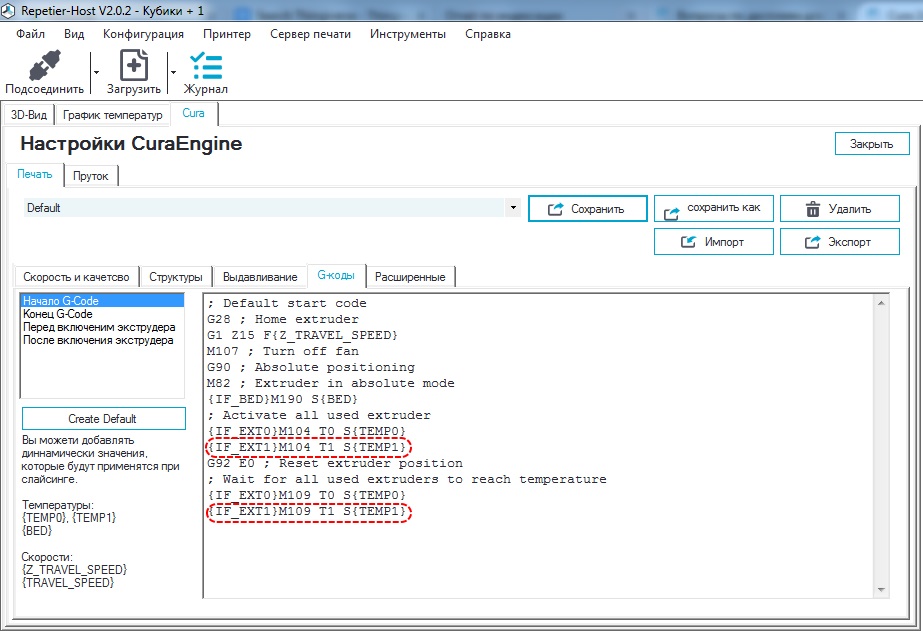This screenshot has height=631, width=923.
Task: Open the Default profile dropdown
Action: [513, 208]
